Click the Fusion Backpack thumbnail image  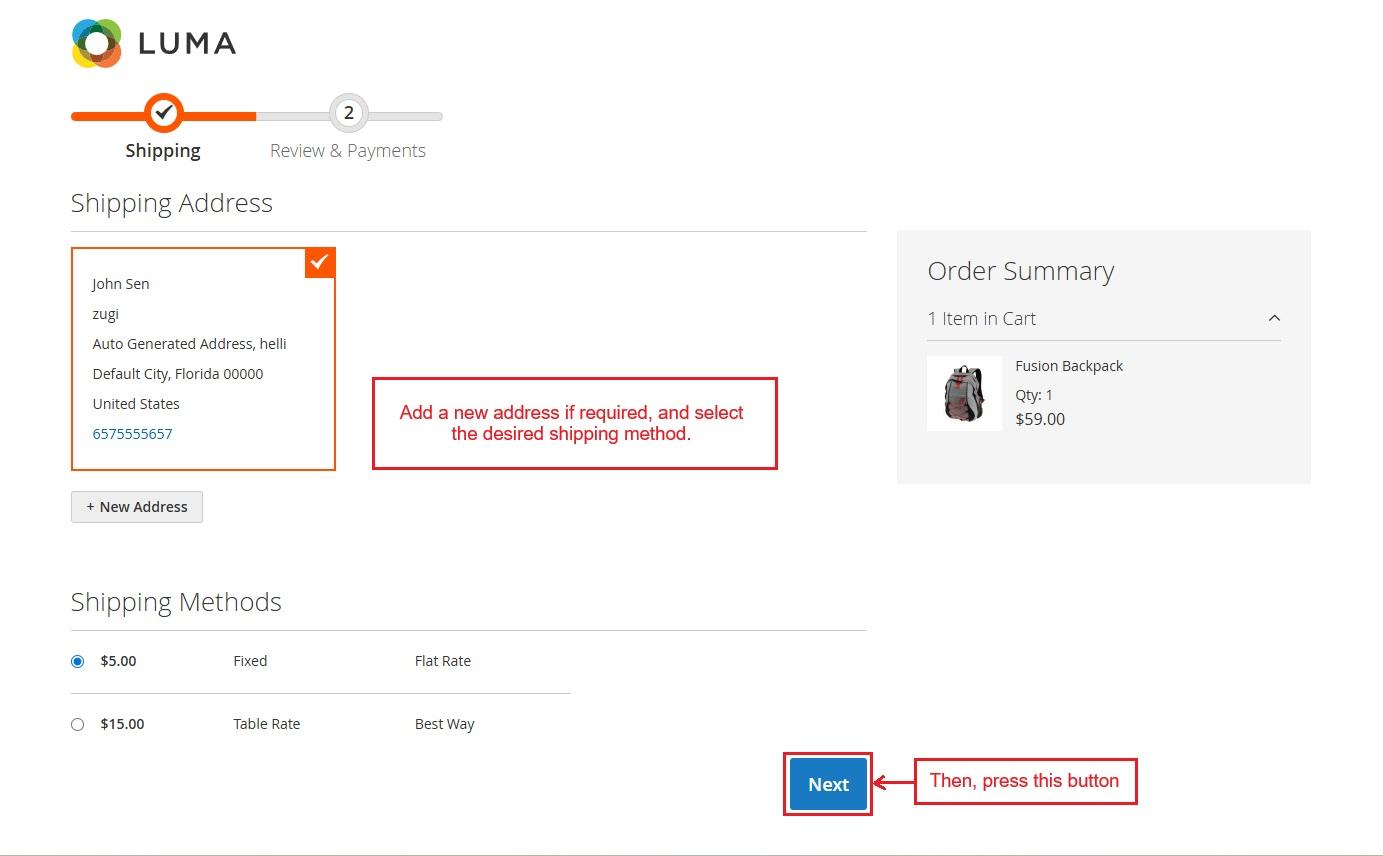(x=964, y=394)
